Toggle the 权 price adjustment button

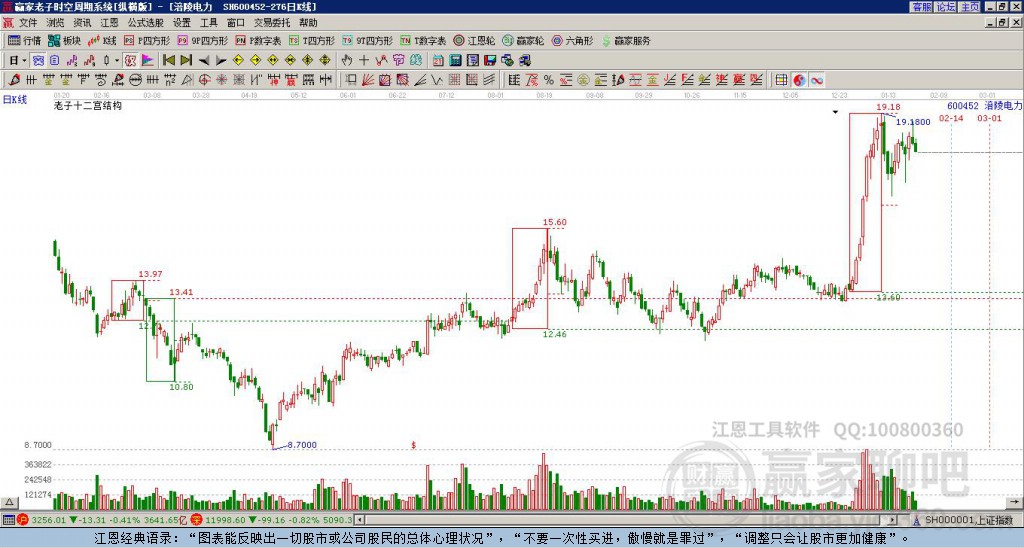click(130, 61)
